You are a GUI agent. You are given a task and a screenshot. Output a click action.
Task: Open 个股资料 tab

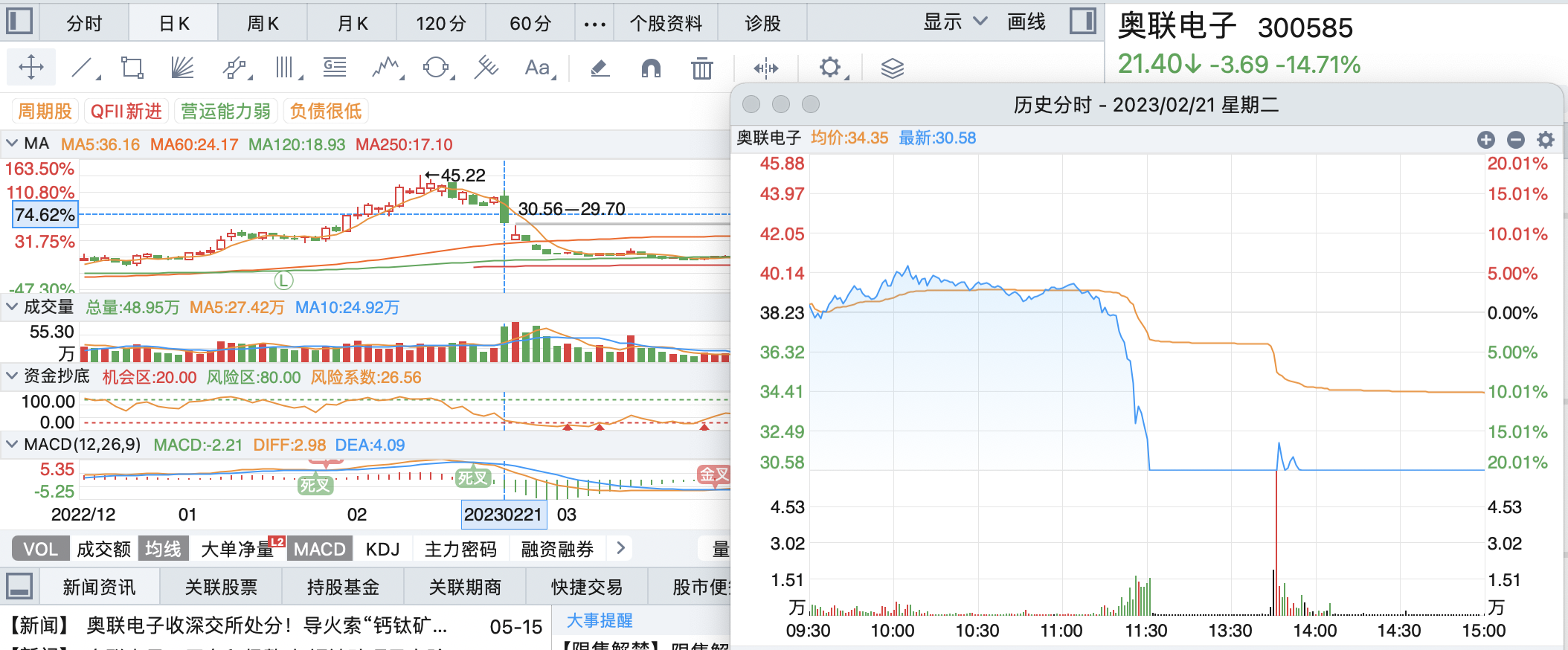pos(666,23)
